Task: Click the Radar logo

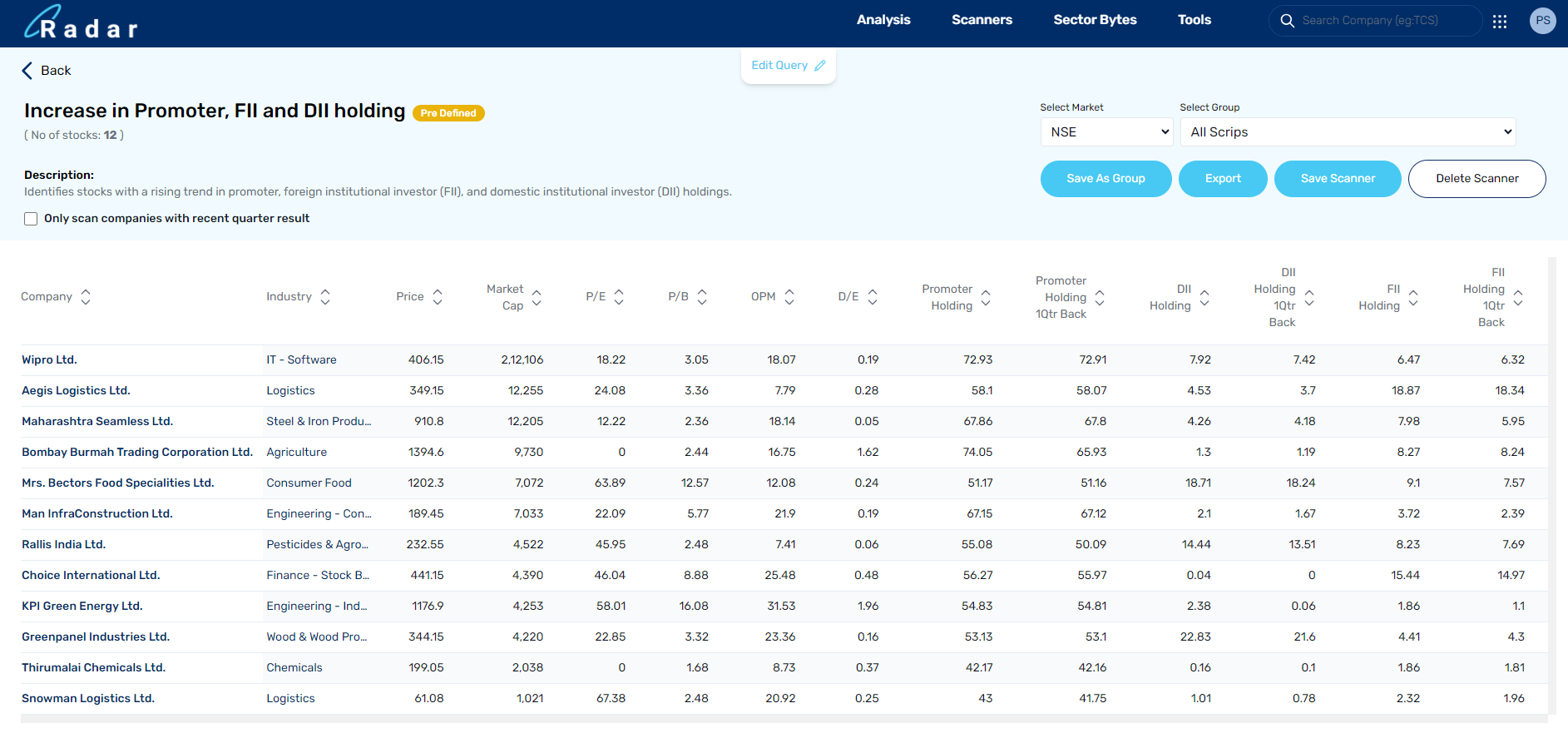Action: click(81, 22)
